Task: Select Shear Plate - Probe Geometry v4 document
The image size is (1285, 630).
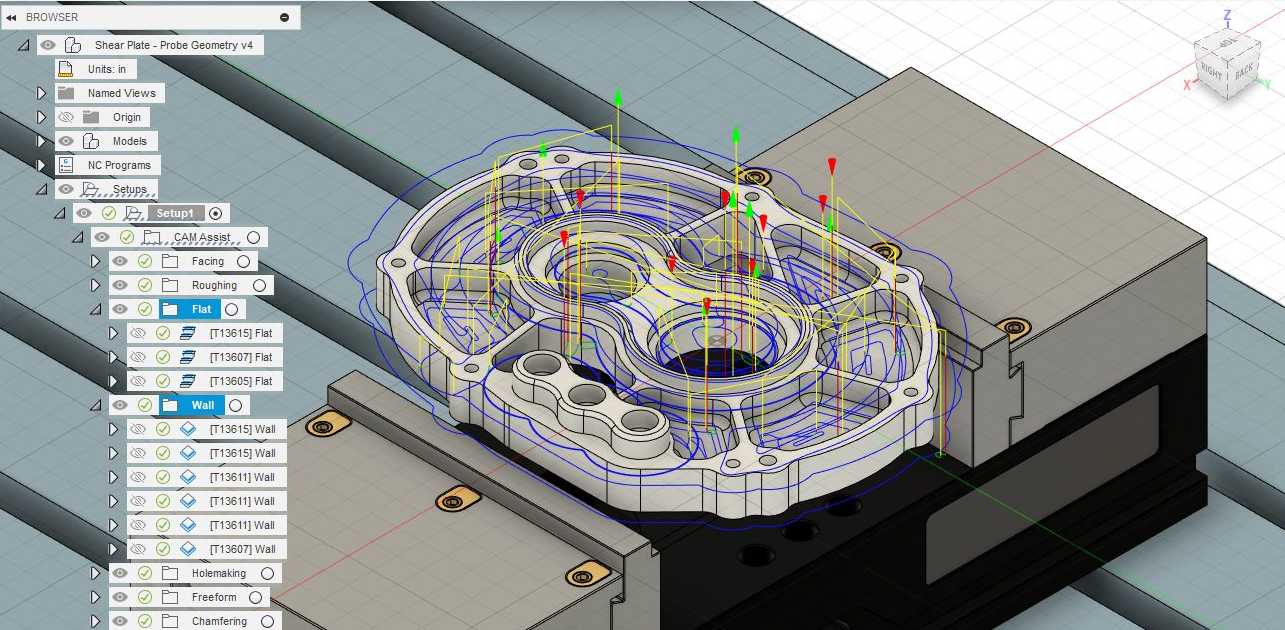Action: click(x=173, y=45)
